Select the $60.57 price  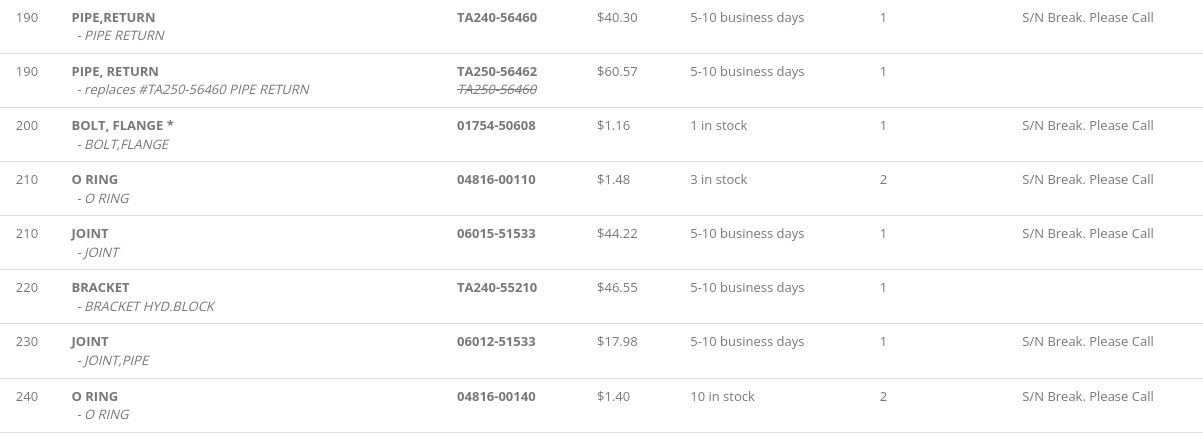[617, 72]
